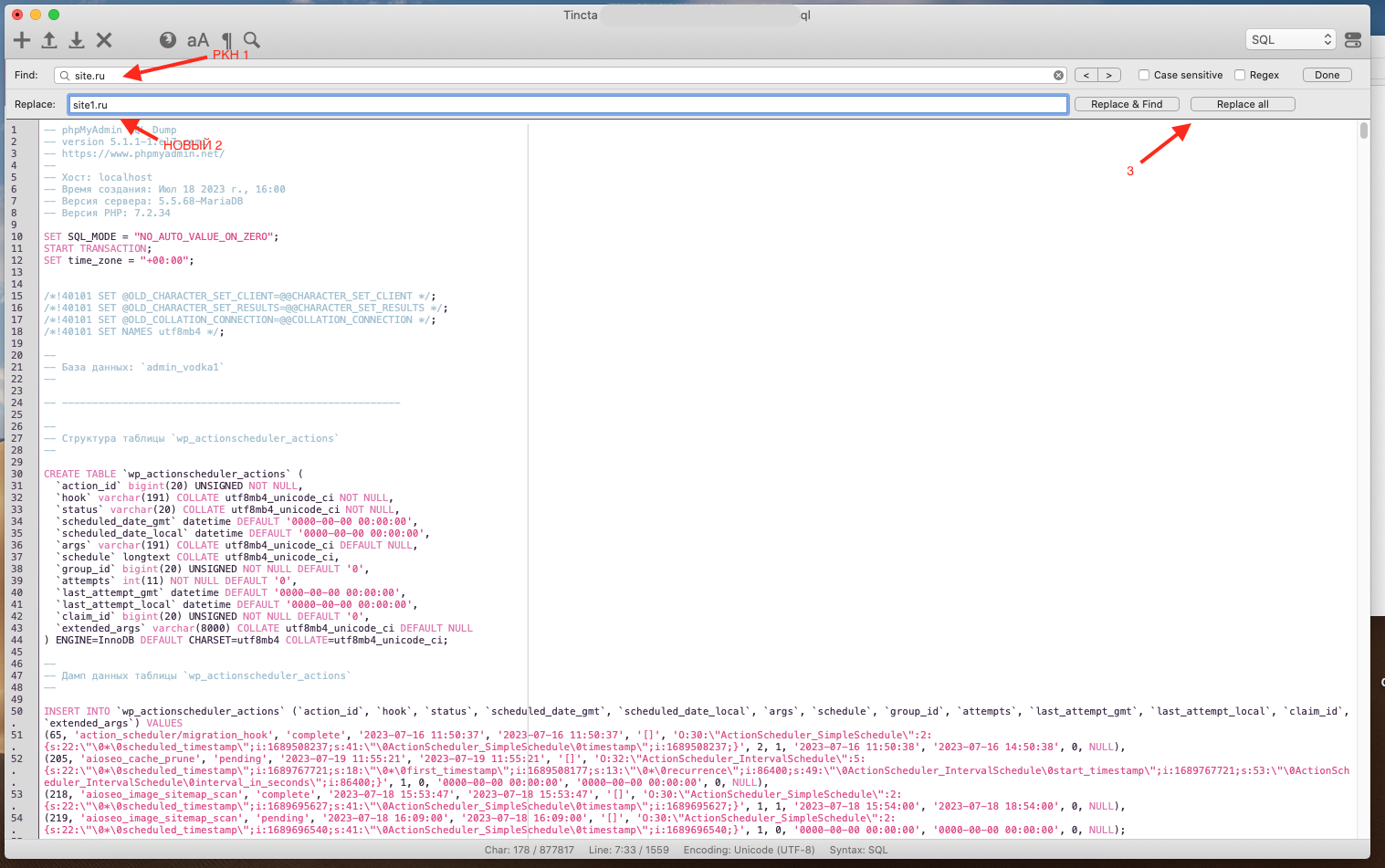1385x868 pixels.
Task: Open the SQL syntax dropdown
Action: click(x=1290, y=39)
